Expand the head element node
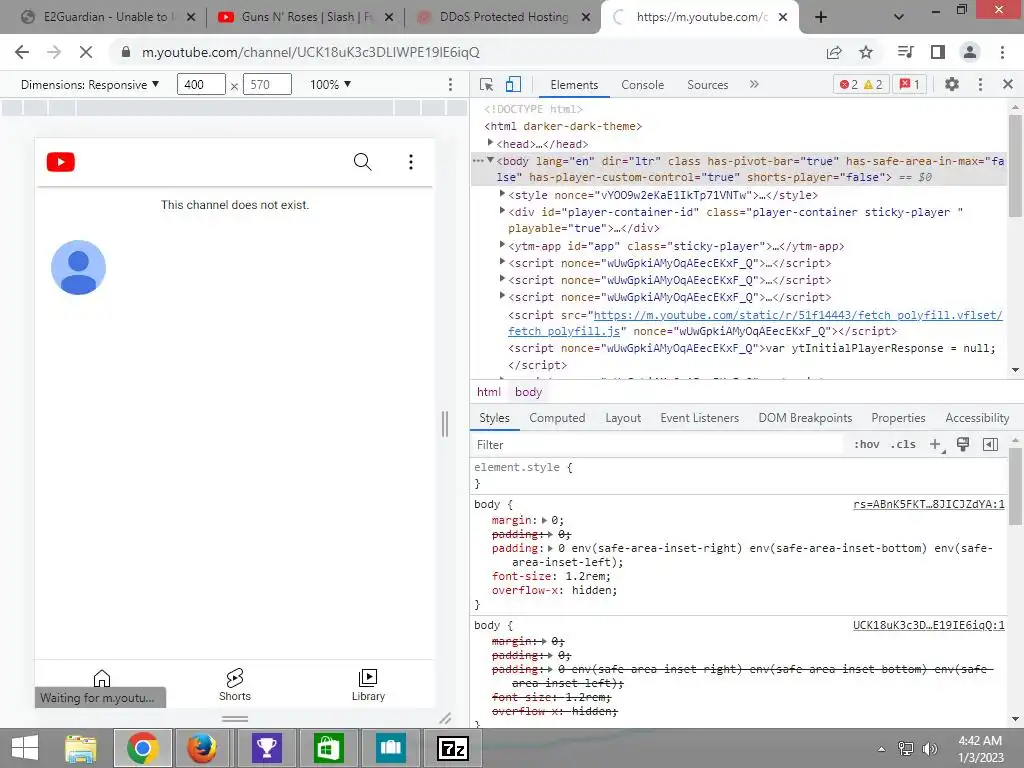Image resolution: width=1024 pixels, height=768 pixels. [x=490, y=142]
